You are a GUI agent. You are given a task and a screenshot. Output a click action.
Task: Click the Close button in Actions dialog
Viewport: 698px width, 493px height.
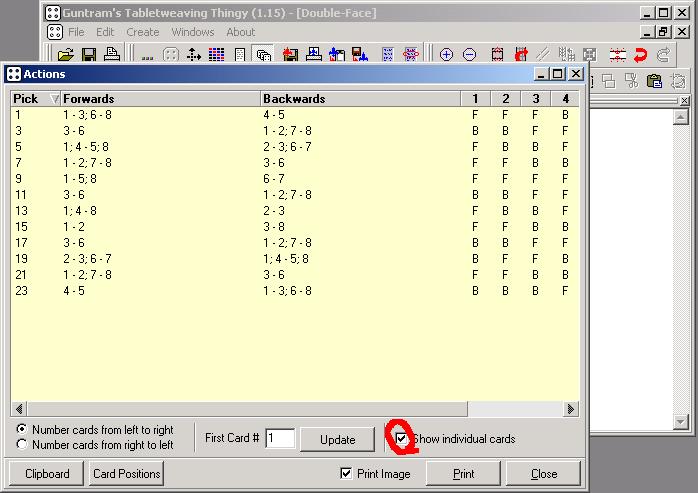544,473
